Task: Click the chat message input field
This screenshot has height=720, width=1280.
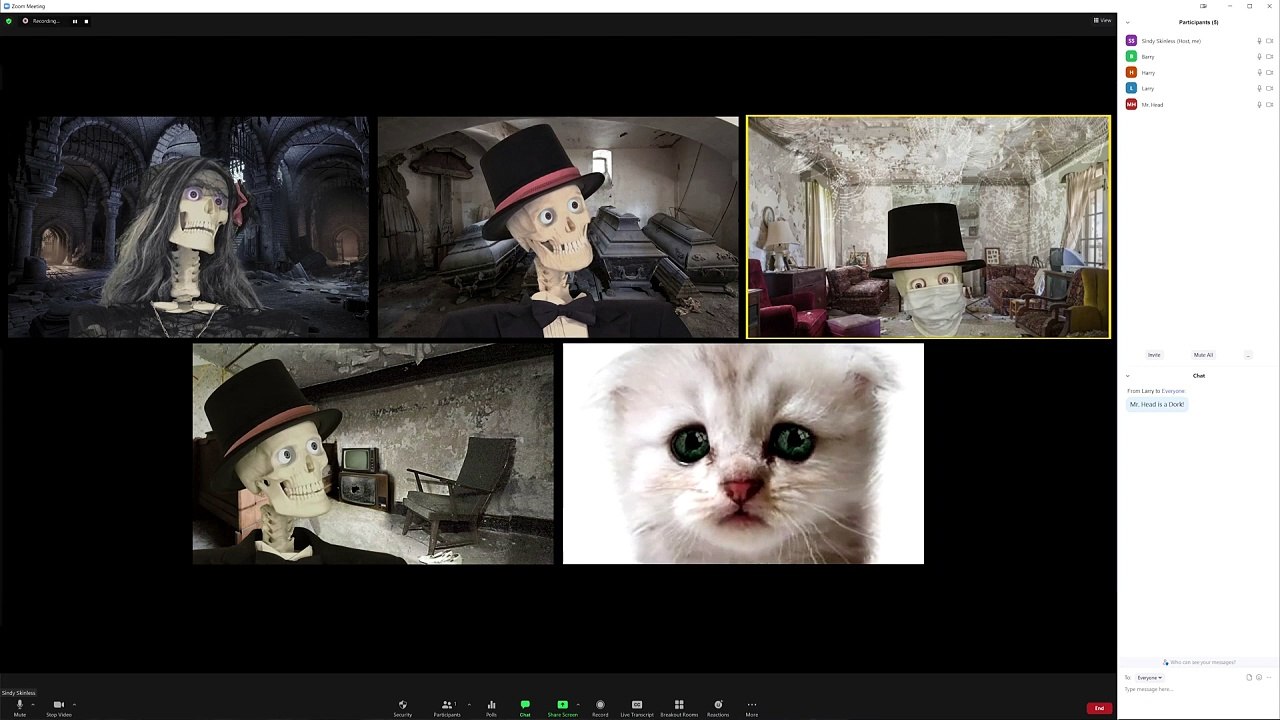Action: (1198, 689)
